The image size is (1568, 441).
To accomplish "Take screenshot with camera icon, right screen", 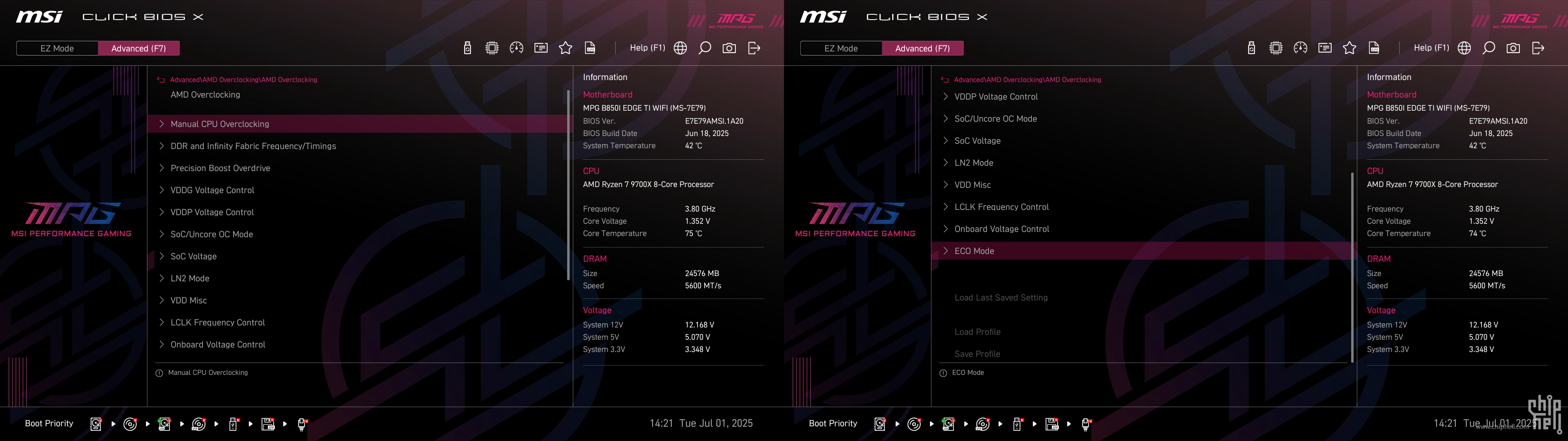I will coord(1513,48).
